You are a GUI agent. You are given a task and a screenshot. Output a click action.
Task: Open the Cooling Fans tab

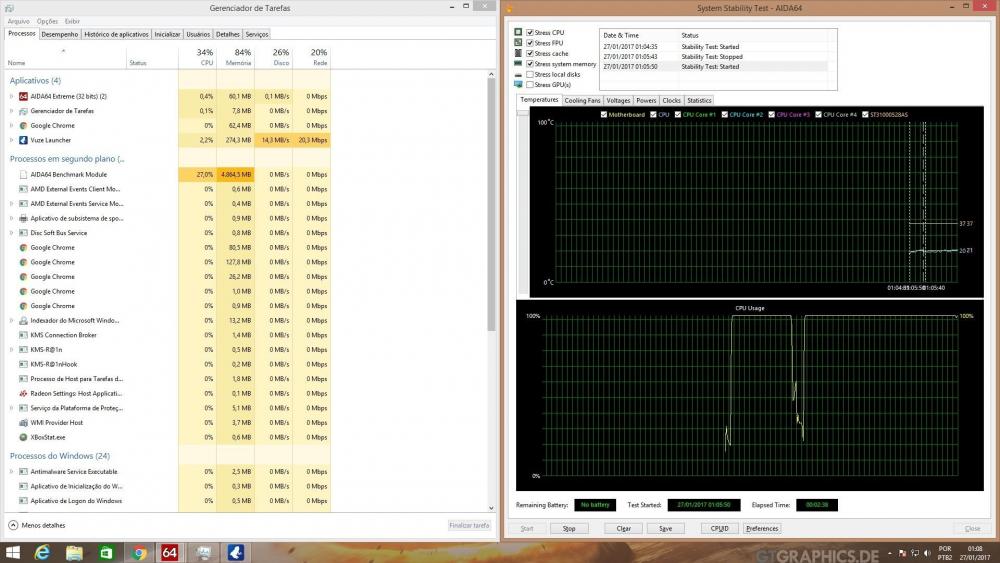[x=582, y=100]
